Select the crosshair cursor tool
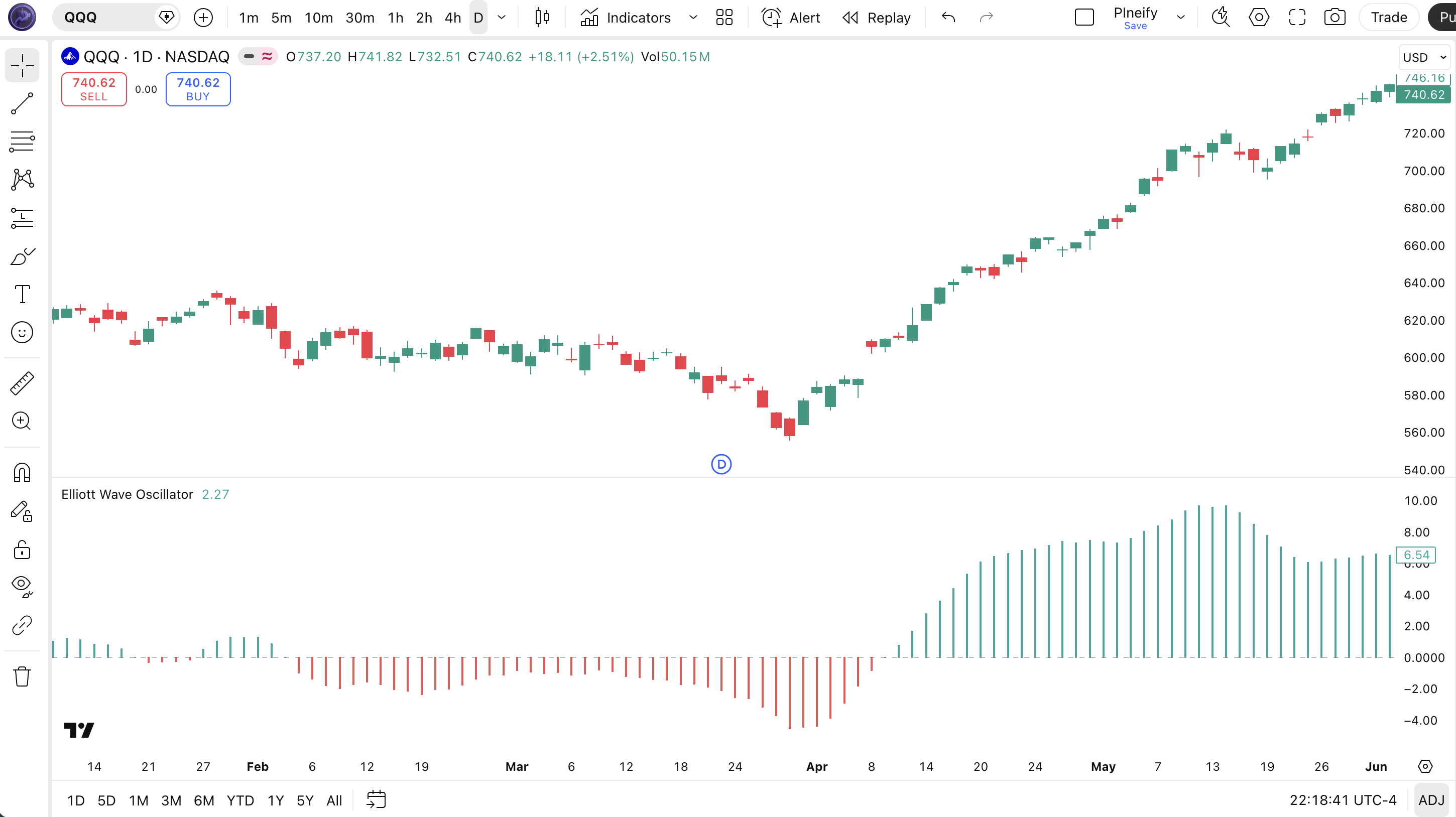 tap(22, 66)
